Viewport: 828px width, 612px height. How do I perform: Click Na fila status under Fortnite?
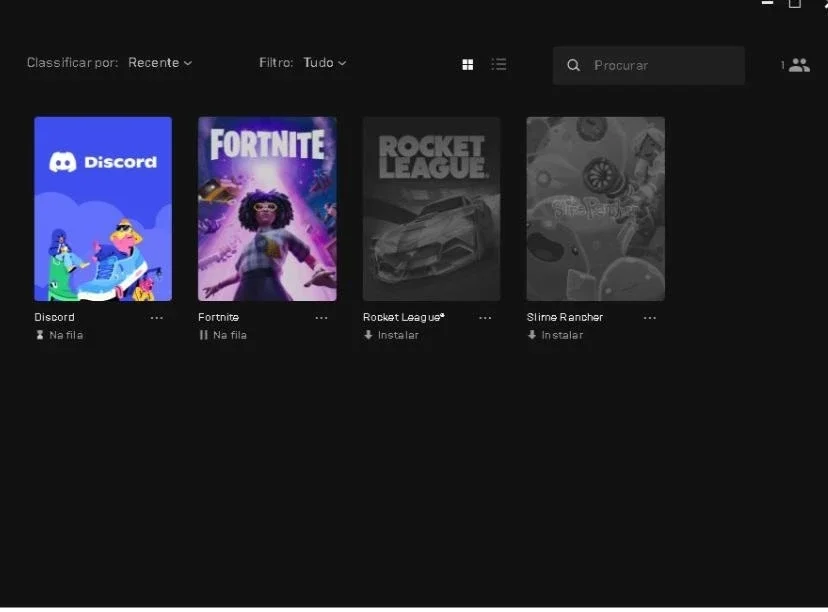point(230,335)
